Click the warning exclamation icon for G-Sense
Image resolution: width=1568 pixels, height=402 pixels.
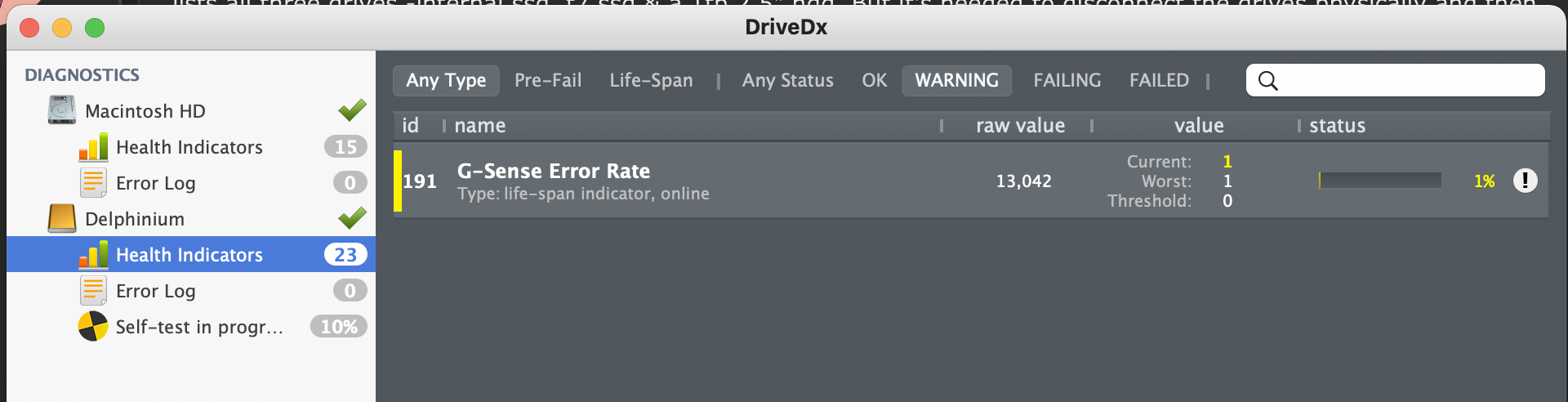point(1525,181)
